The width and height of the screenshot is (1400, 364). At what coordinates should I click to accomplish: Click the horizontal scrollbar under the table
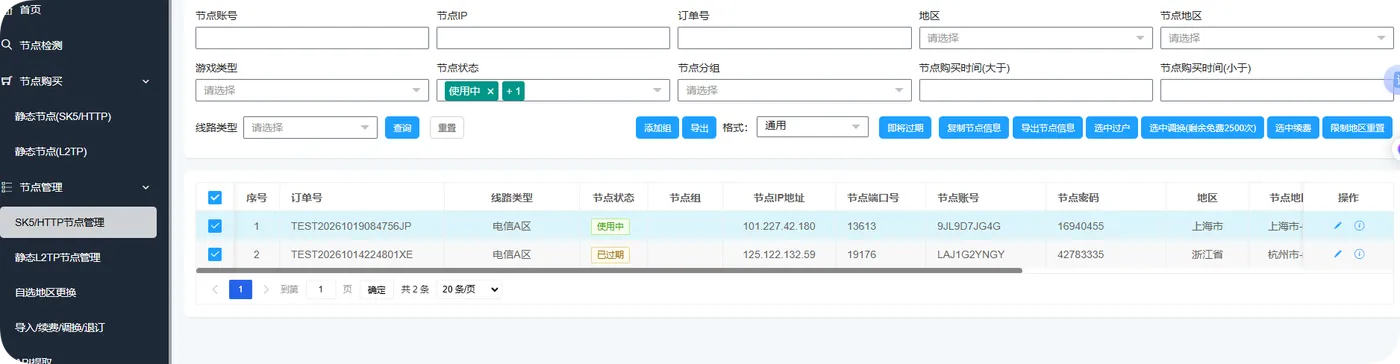click(x=609, y=270)
